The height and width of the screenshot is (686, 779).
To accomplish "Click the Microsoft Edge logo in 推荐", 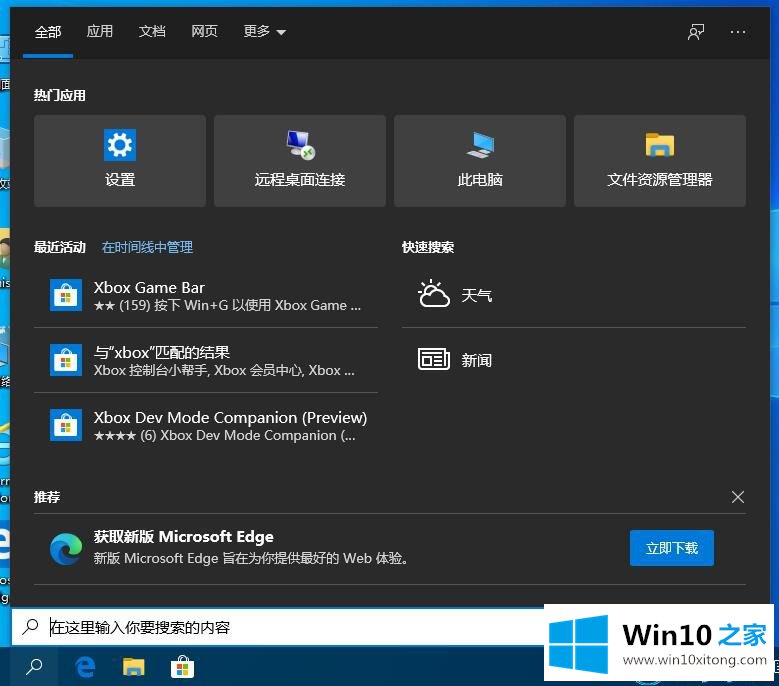I will (66, 548).
